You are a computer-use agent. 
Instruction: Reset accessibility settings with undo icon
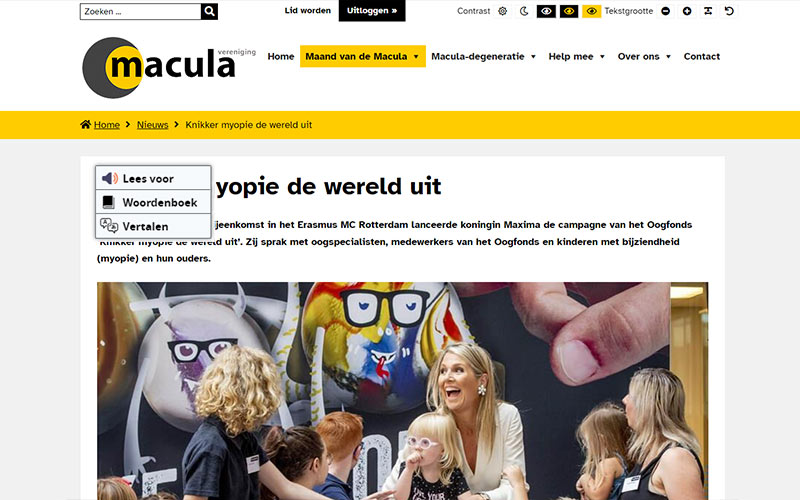(x=729, y=11)
